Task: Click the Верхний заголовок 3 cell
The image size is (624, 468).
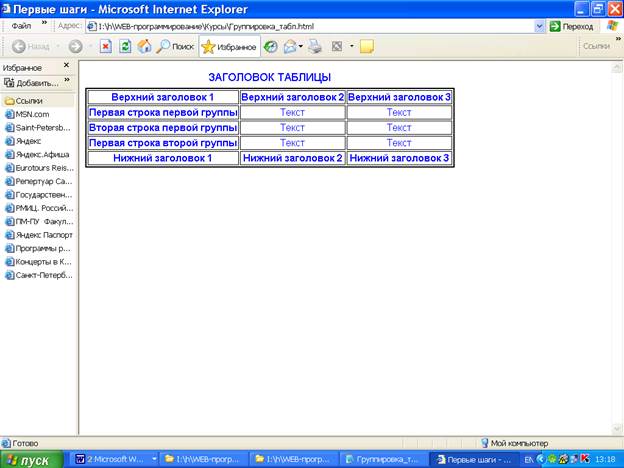Action: [x=399, y=97]
